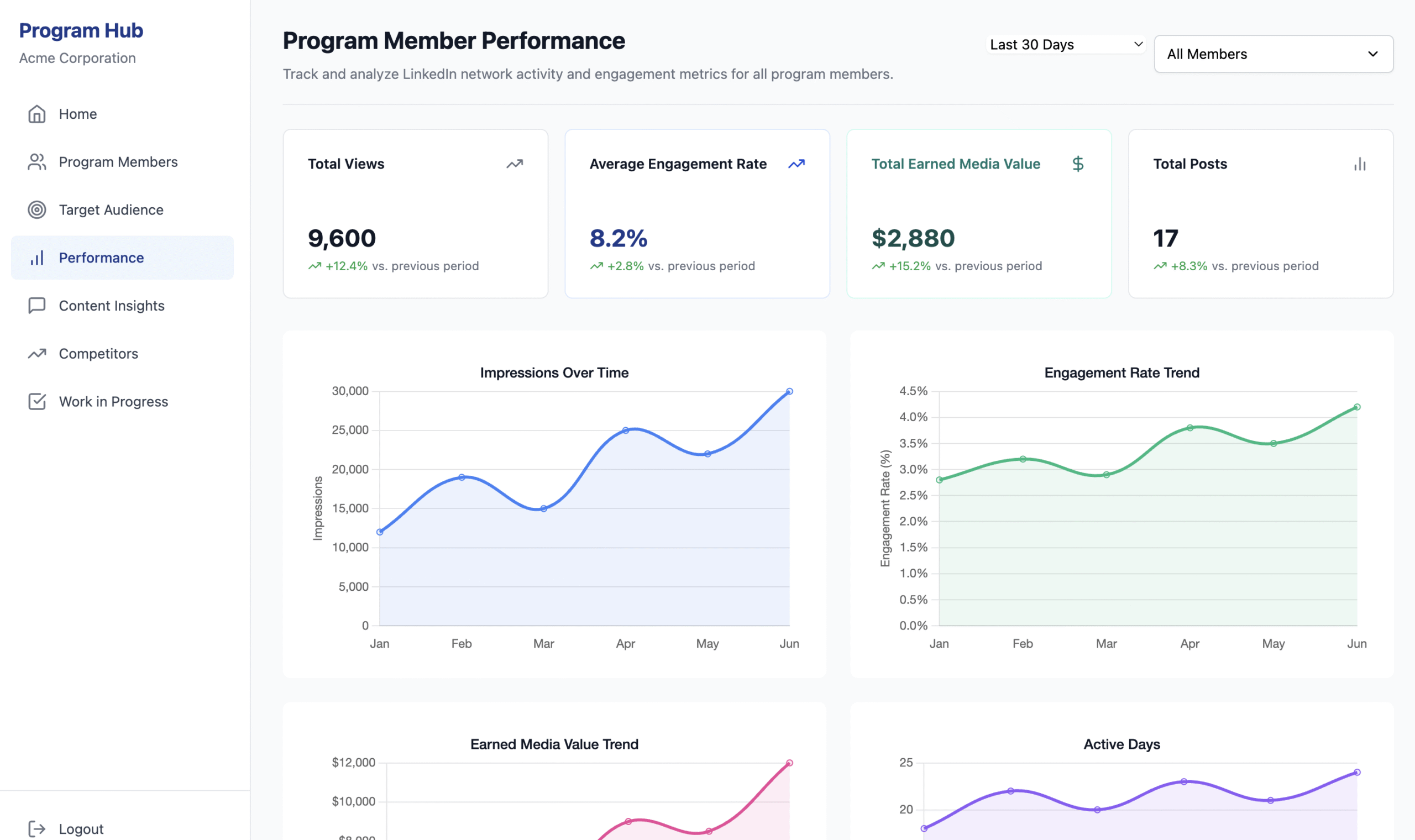
Task: Click the +12.4% change text
Action: click(347, 266)
